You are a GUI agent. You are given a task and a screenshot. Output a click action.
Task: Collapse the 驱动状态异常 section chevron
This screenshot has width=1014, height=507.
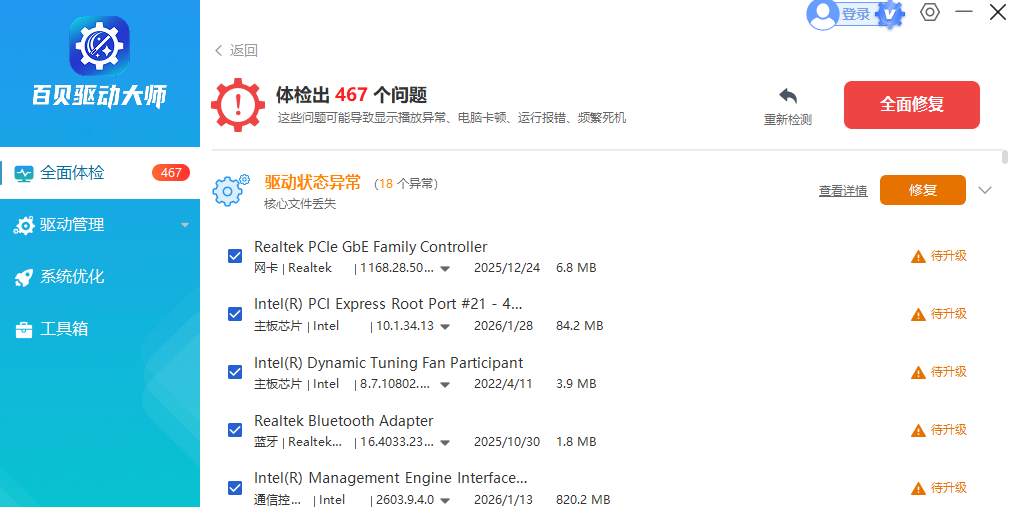985,190
